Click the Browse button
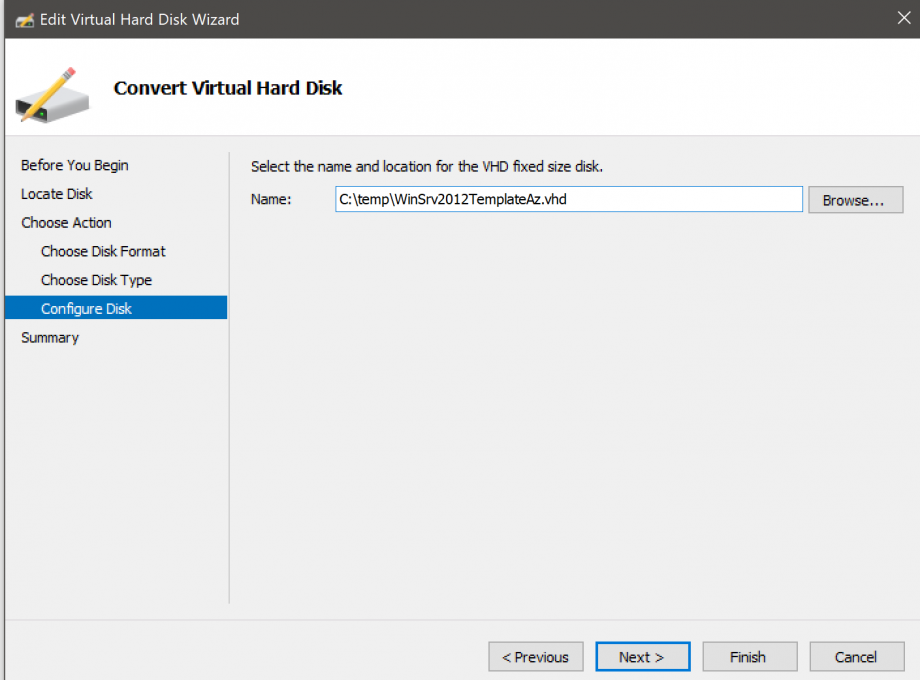The height and width of the screenshot is (680, 920). pos(855,199)
